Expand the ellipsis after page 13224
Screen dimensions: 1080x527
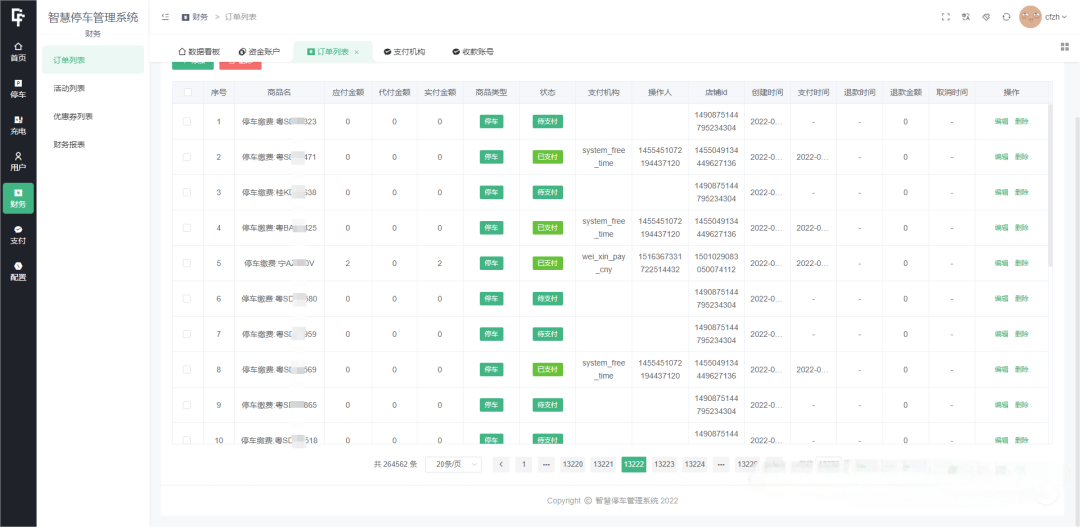coord(721,464)
